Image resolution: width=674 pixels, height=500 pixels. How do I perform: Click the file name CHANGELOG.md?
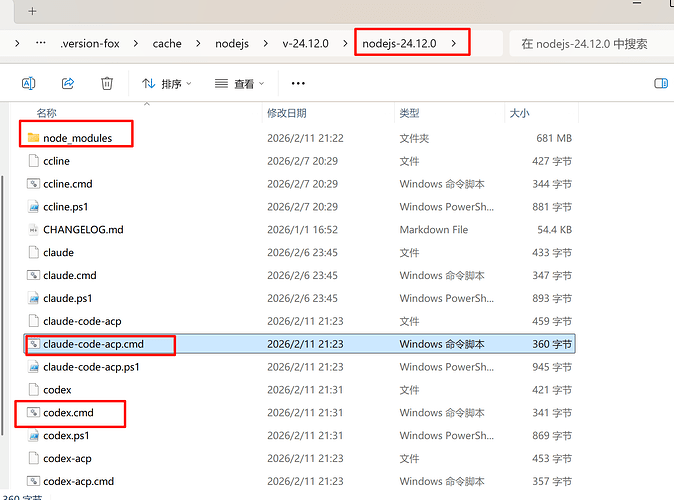83,230
